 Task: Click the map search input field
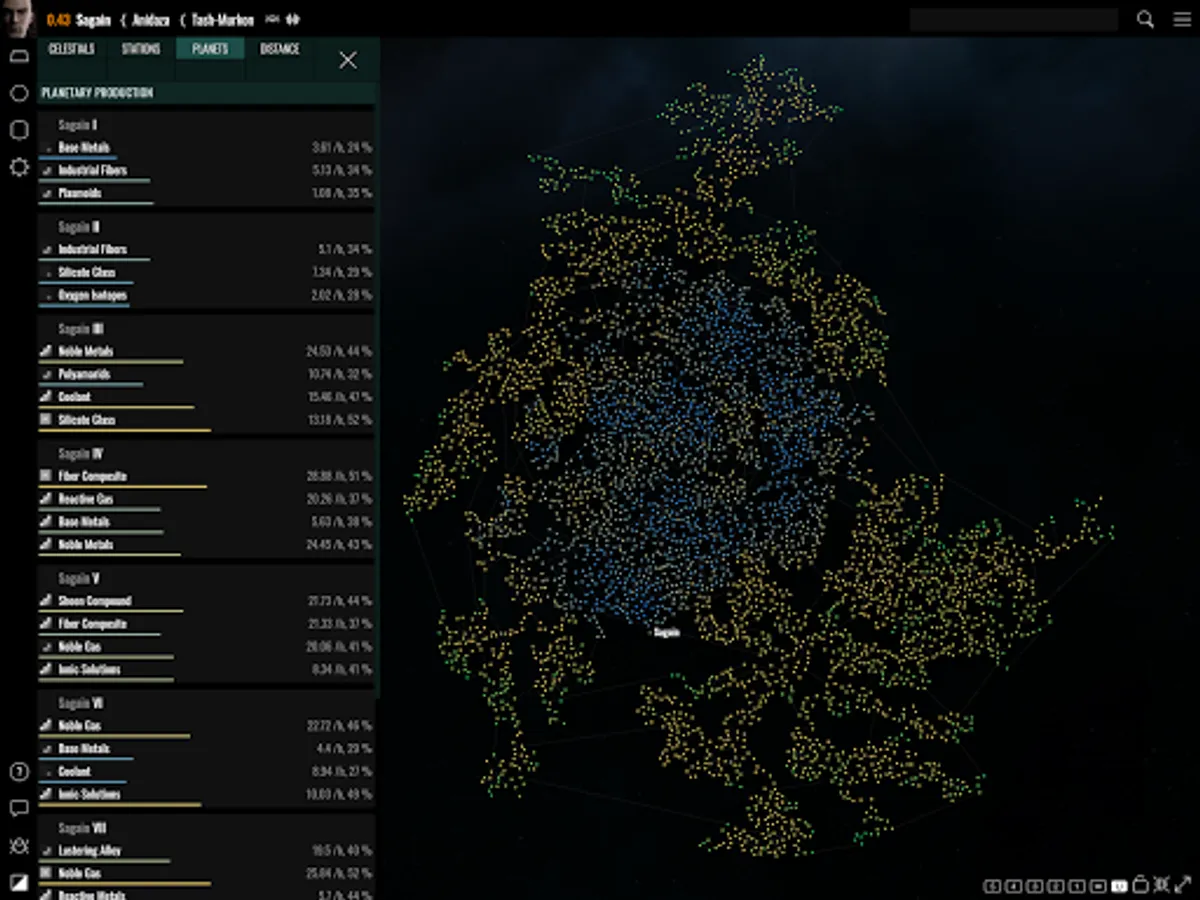[x=1014, y=20]
